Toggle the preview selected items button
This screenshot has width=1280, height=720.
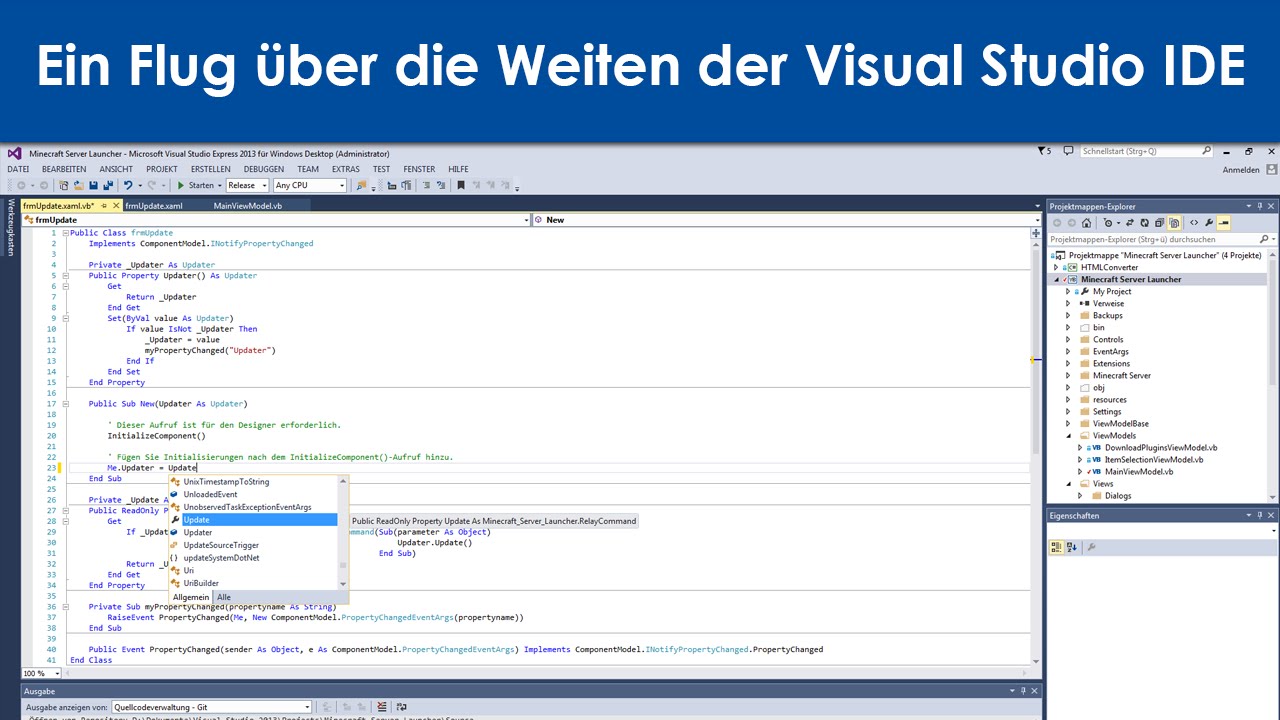pyautogui.click(x=1223, y=223)
